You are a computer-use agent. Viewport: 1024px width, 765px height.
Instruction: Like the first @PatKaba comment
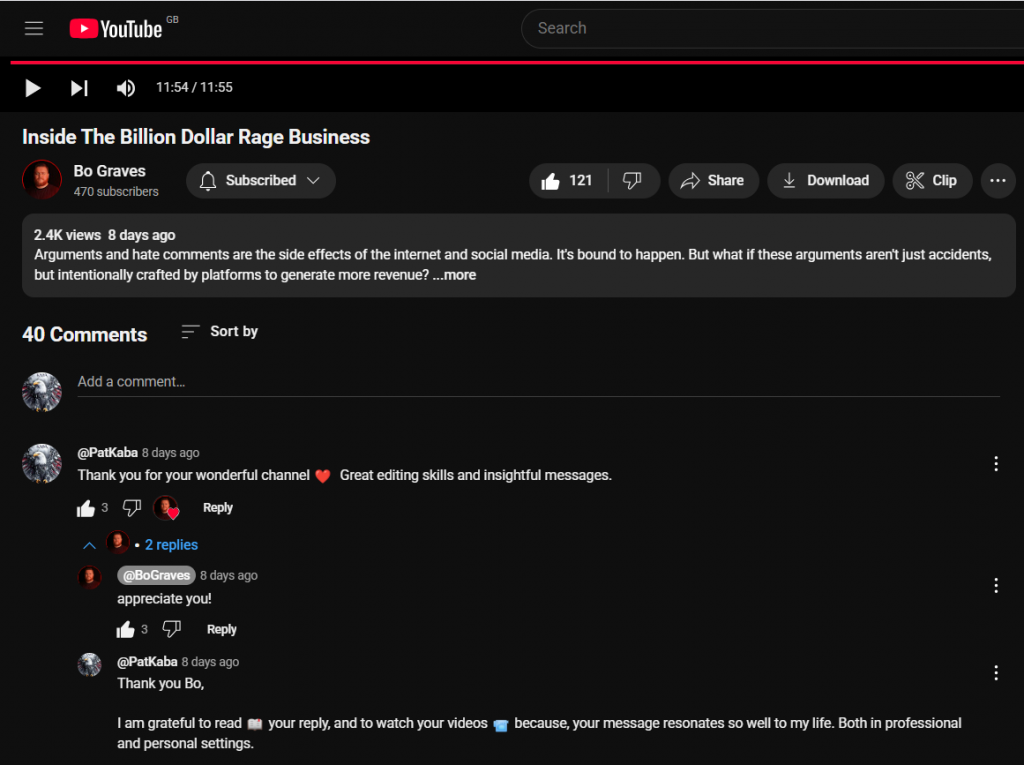pyautogui.click(x=86, y=508)
